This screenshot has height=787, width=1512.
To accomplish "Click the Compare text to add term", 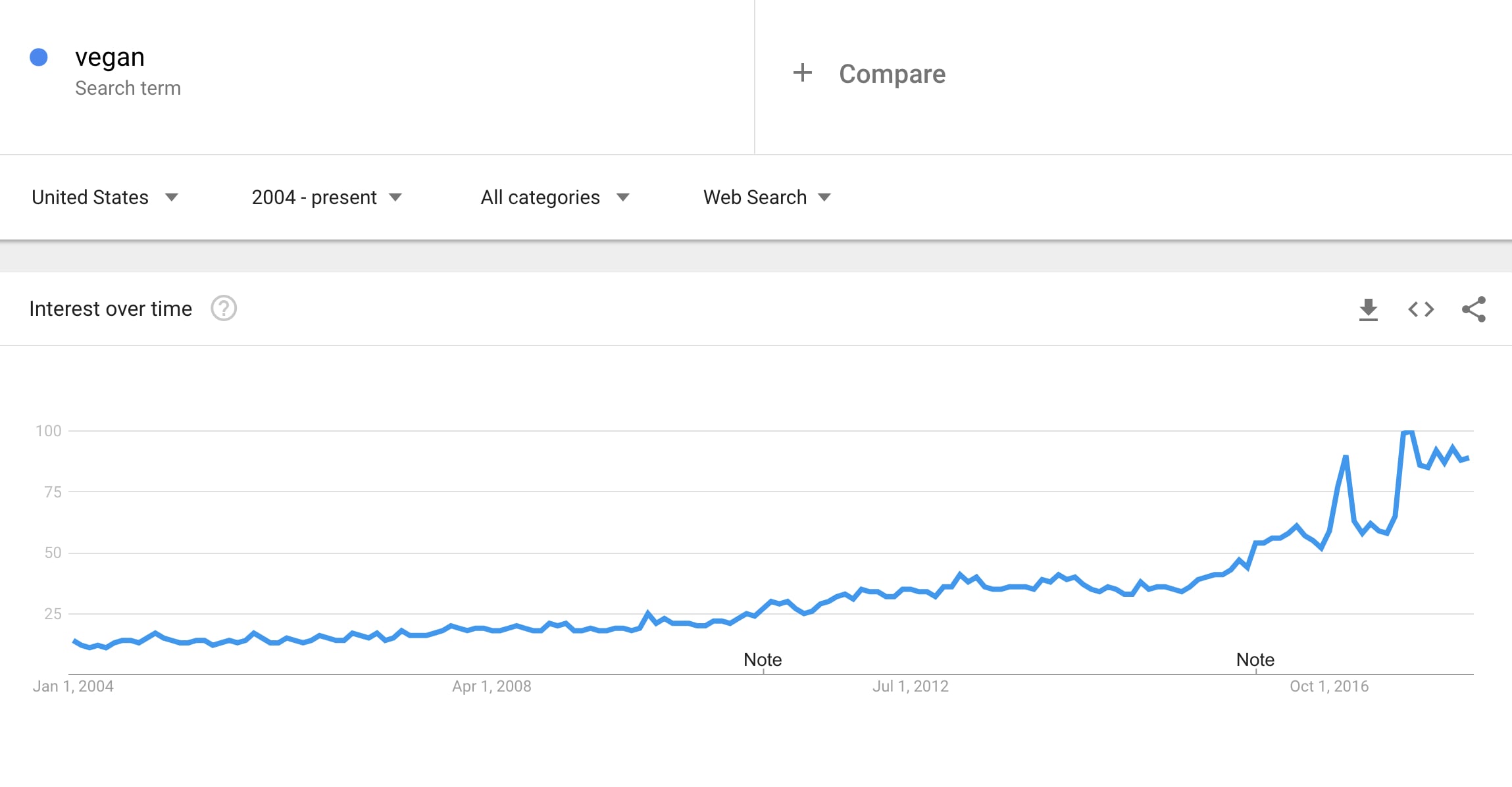I will tap(892, 74).
